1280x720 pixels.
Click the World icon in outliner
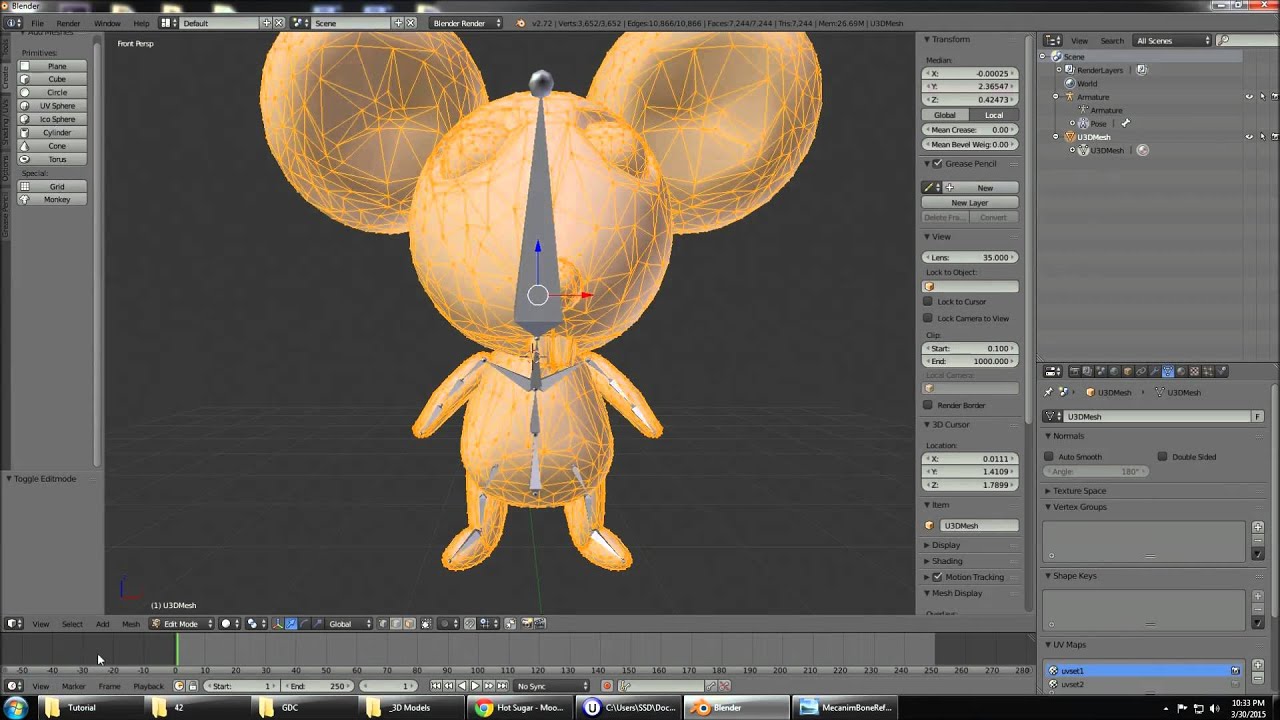(1069, 84)
